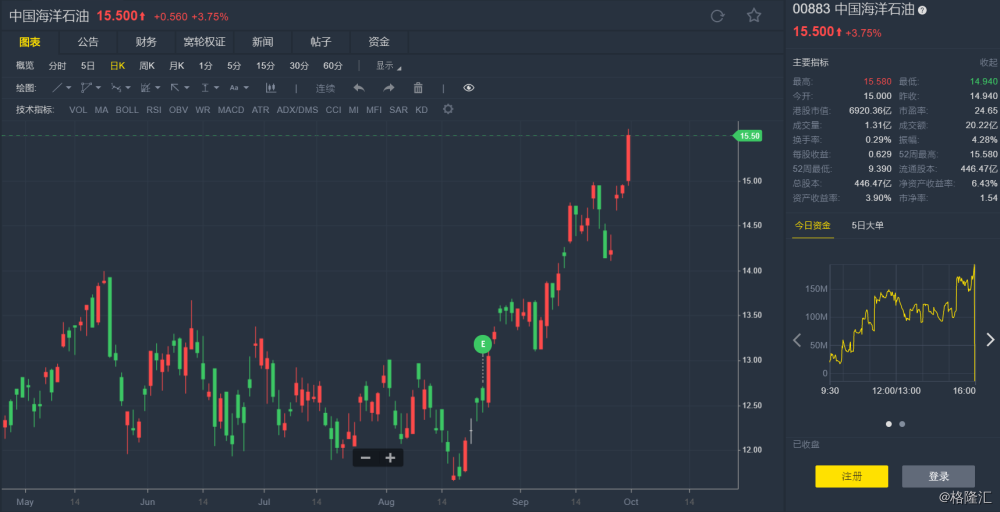
Task: Select the 60分 sixty-minute period
Action: (x=333, y=66)
